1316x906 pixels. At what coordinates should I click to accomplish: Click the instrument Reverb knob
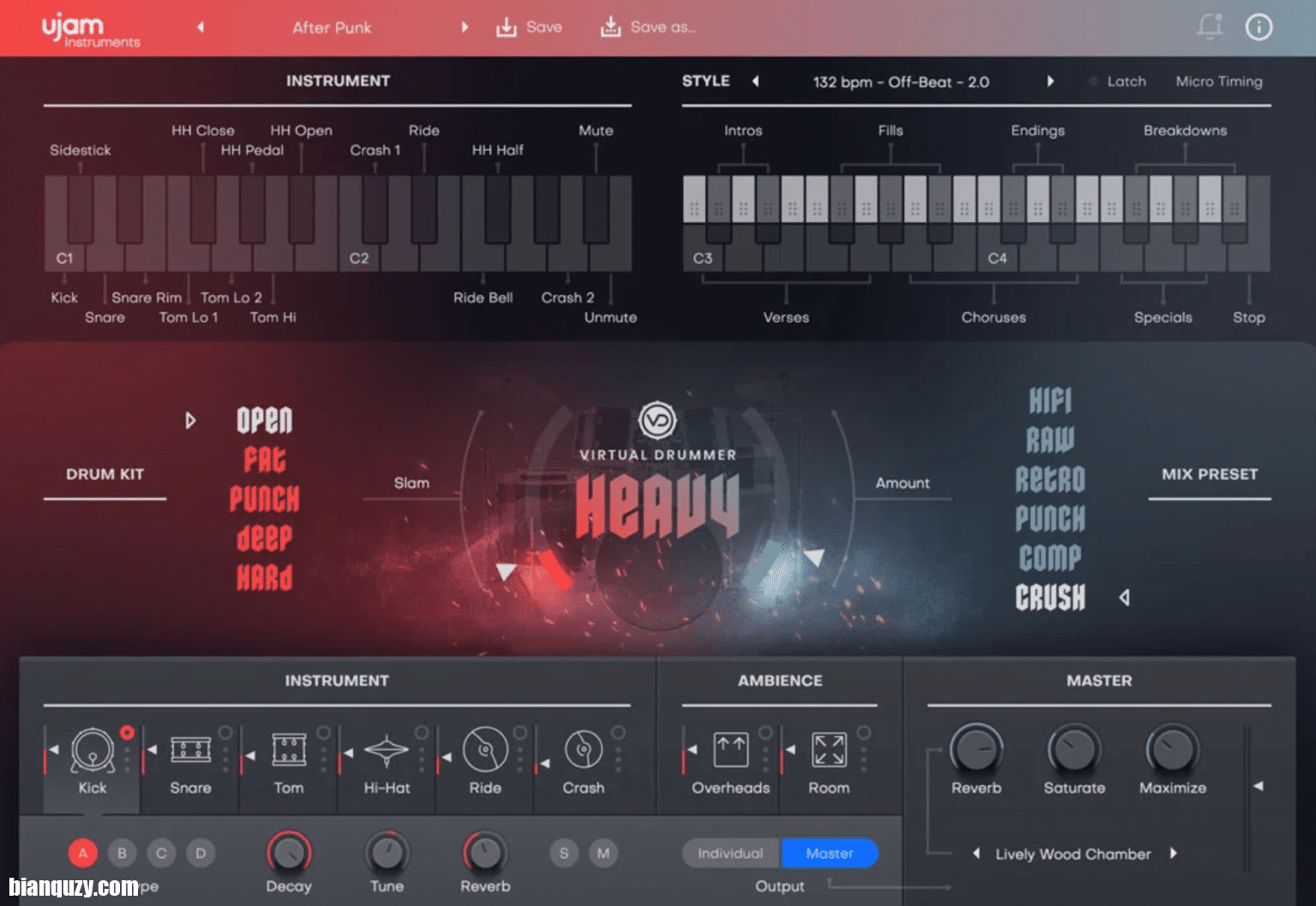pos(485,853)
